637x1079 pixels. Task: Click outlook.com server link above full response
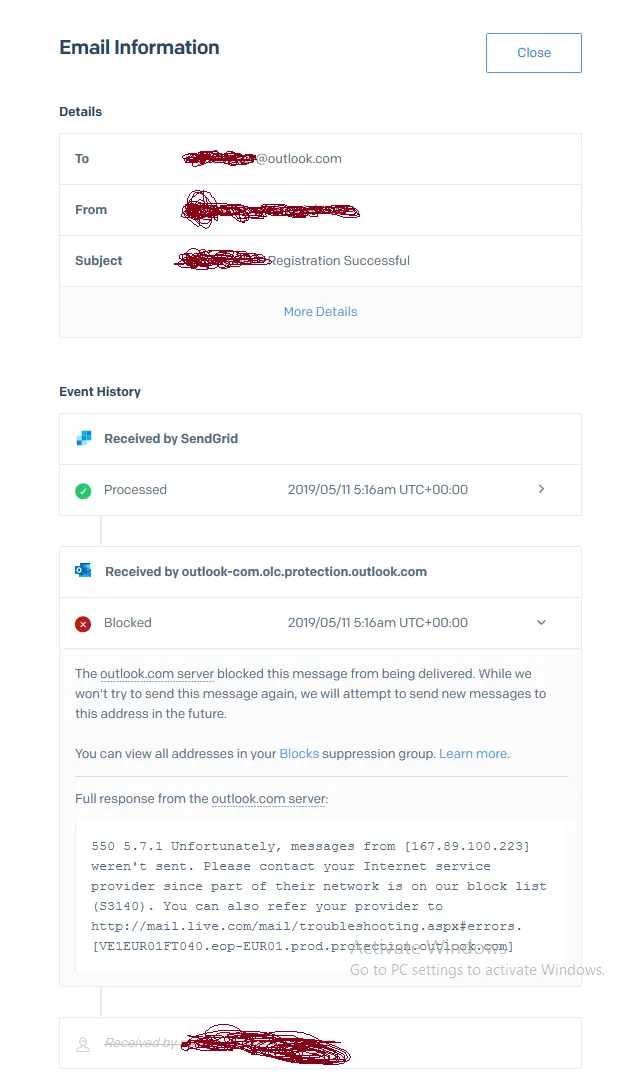268,799
